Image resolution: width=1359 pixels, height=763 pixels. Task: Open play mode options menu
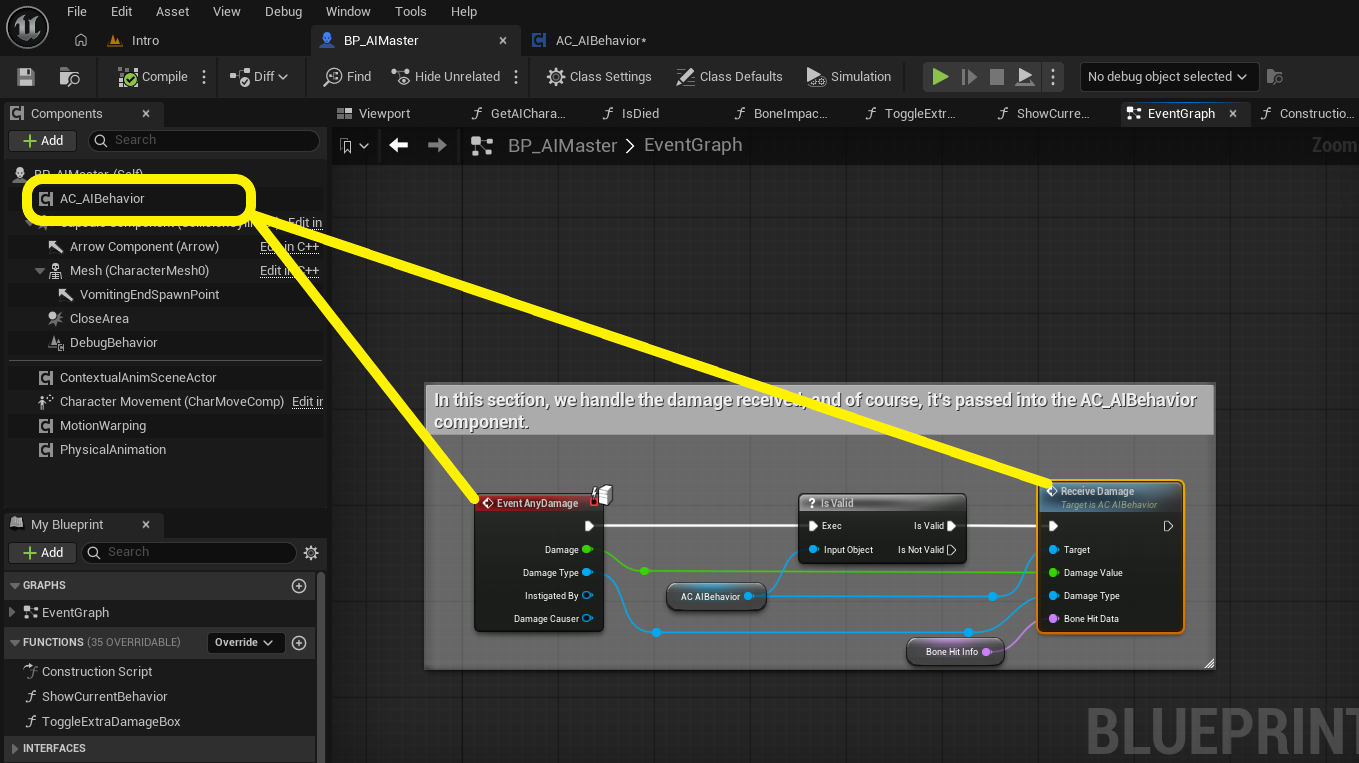click(x=1051, y=77)
